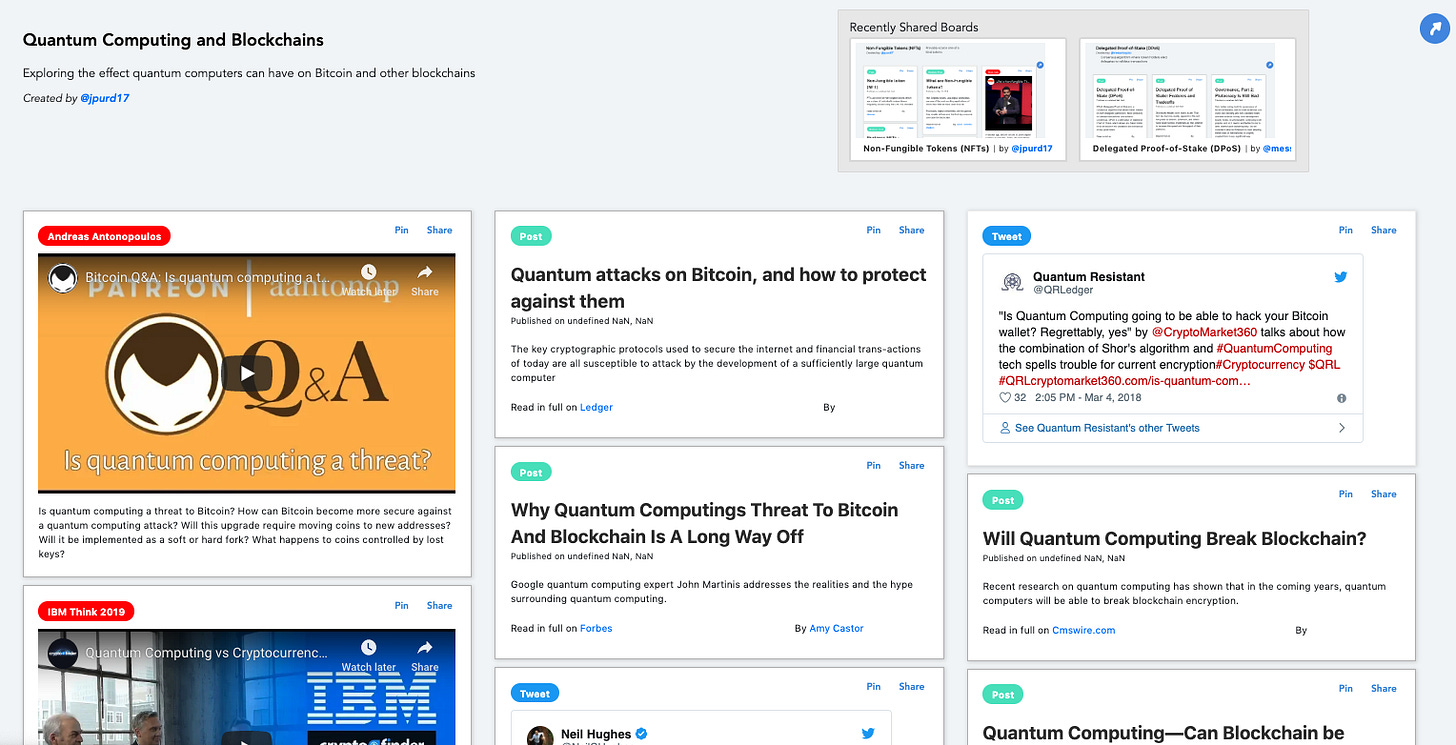Click the blue arrow share icon top-right
Screen dimensions: 1456x745
pyautogui.click(x=1435, y=29)
